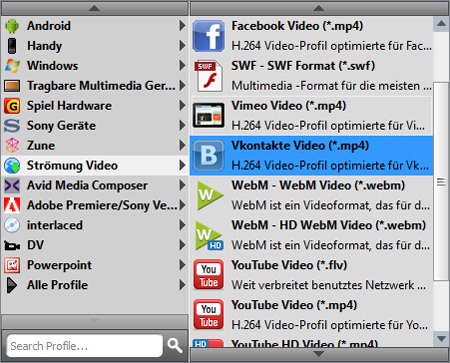Click the Handy phone icon
Image resolution: width=450 pixels, height=363 pixels.
click(x=12, y=46)
